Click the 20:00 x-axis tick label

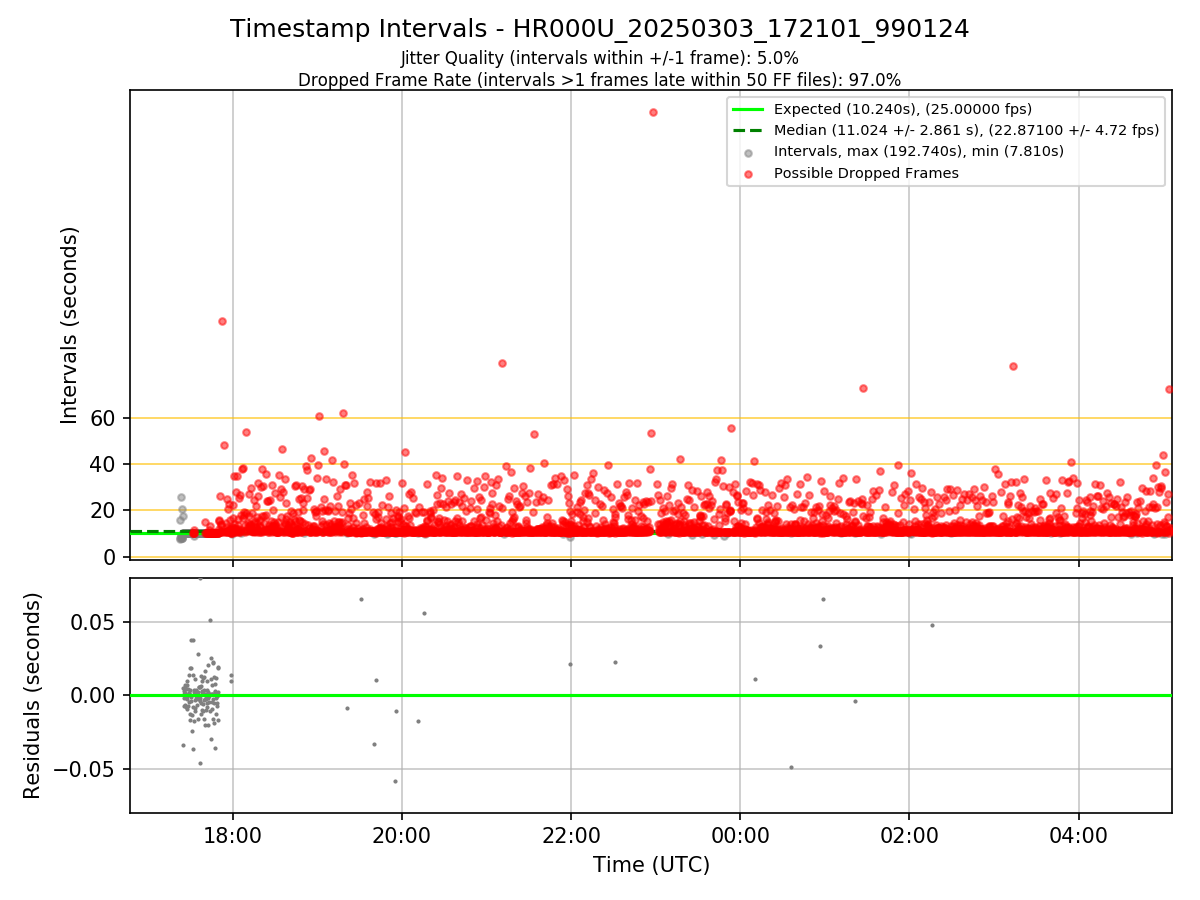click(x=402, y=834)
